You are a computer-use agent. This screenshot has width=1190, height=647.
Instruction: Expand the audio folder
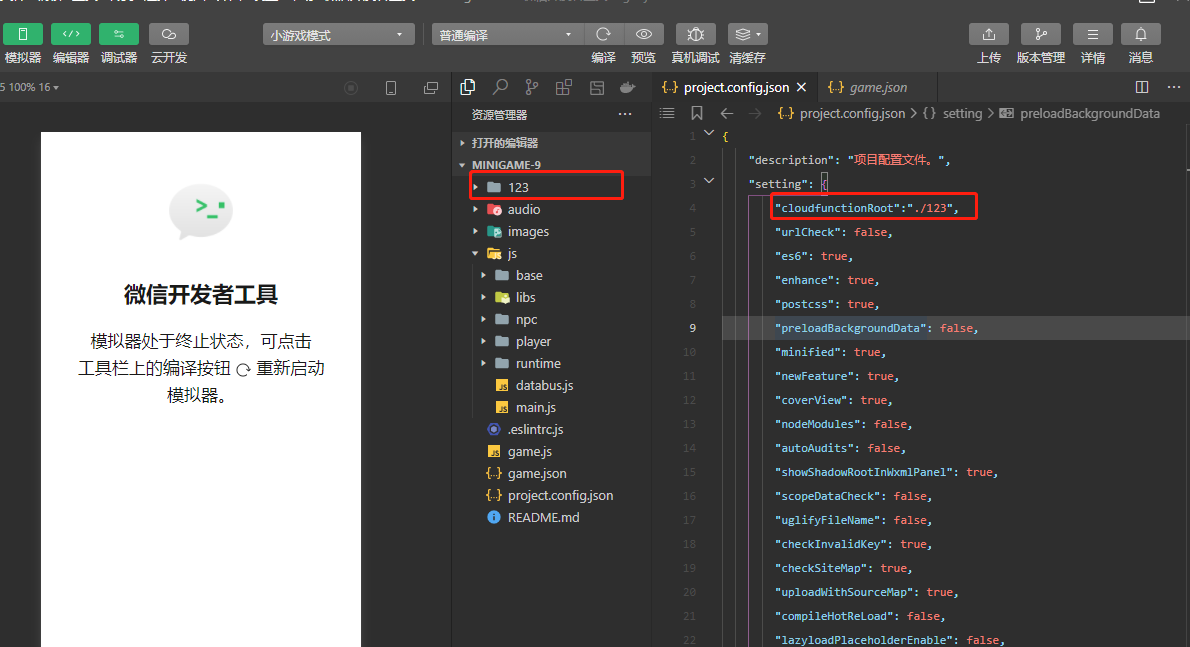click(552, 209)
